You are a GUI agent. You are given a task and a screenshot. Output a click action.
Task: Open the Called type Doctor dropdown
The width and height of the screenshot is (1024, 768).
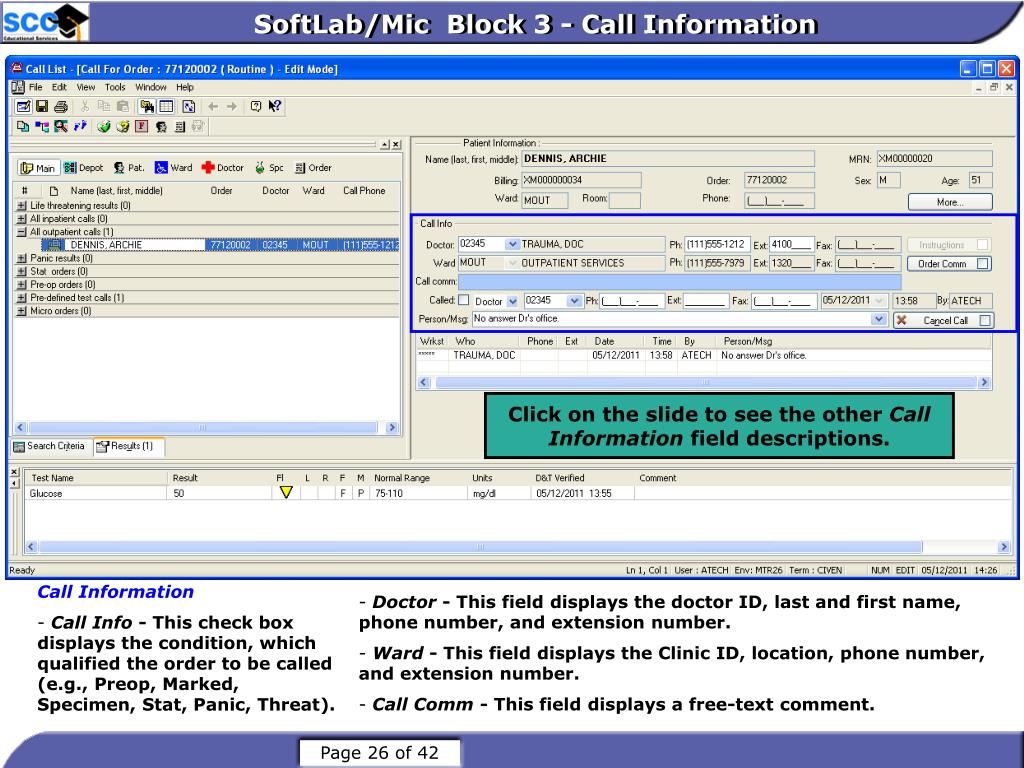pyautogui.click(x=513, y=301)
